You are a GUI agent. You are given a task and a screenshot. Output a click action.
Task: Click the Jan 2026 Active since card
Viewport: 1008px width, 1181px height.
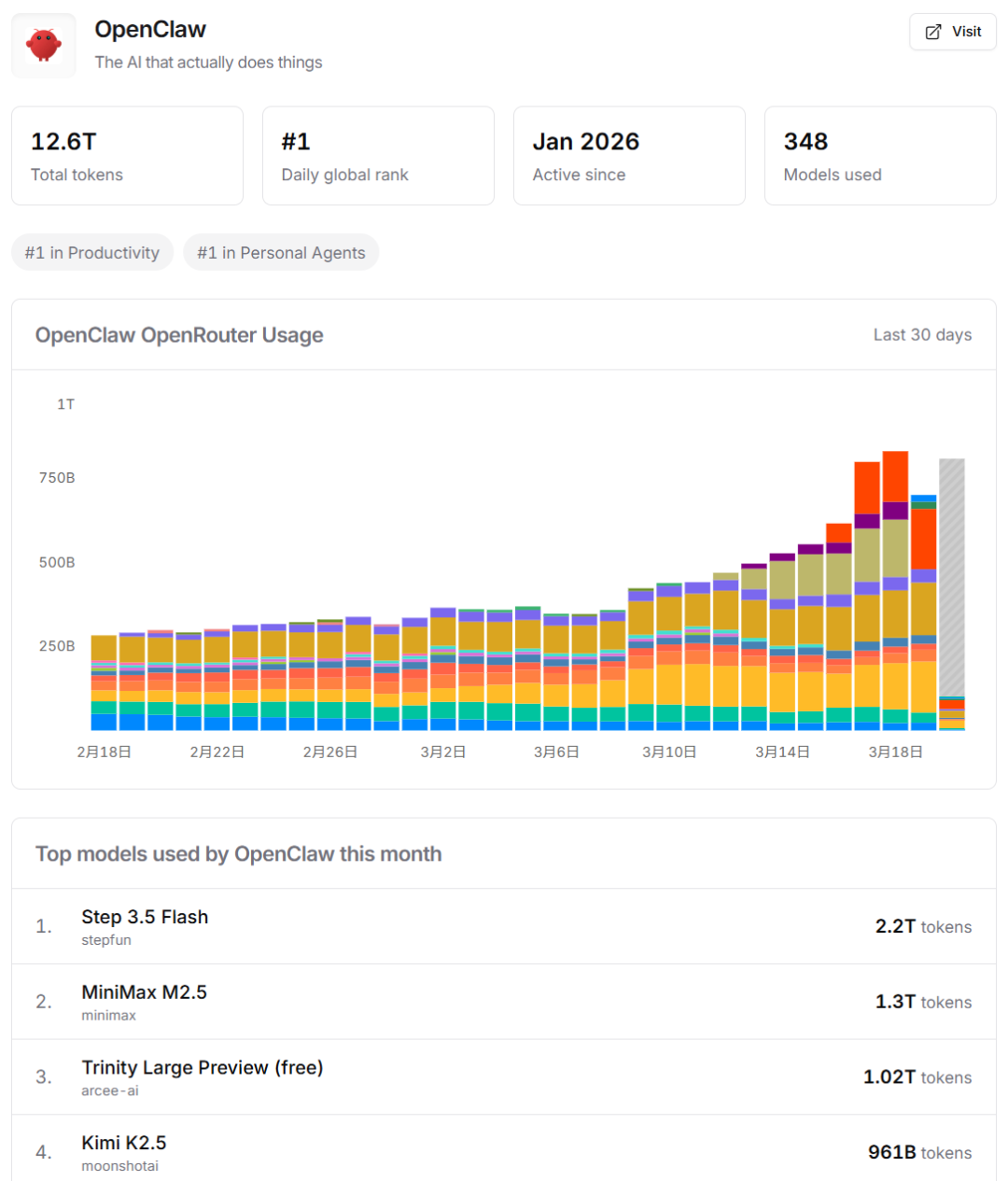pyautogui.click(x=629, y=156)
